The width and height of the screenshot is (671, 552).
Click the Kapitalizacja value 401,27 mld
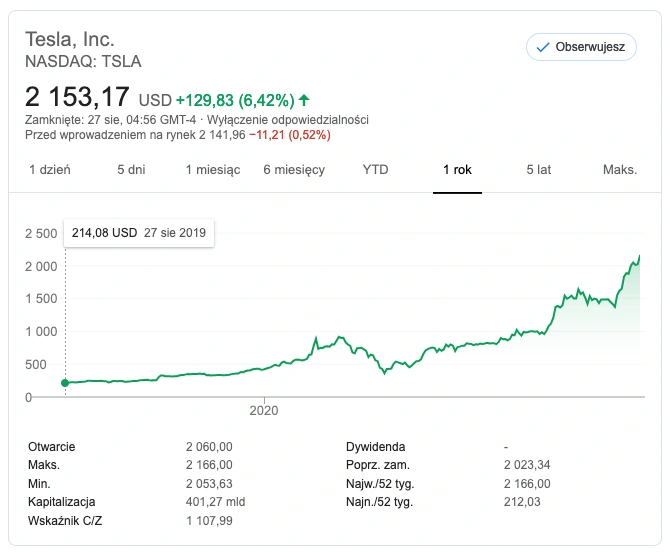point(215,502)
